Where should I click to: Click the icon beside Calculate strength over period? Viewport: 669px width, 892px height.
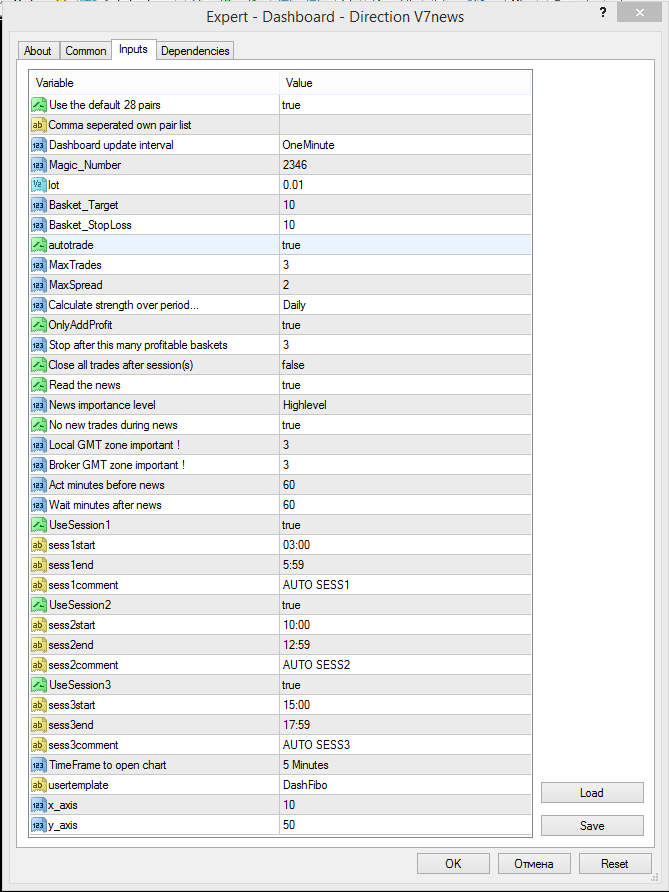tap(39, 305)
